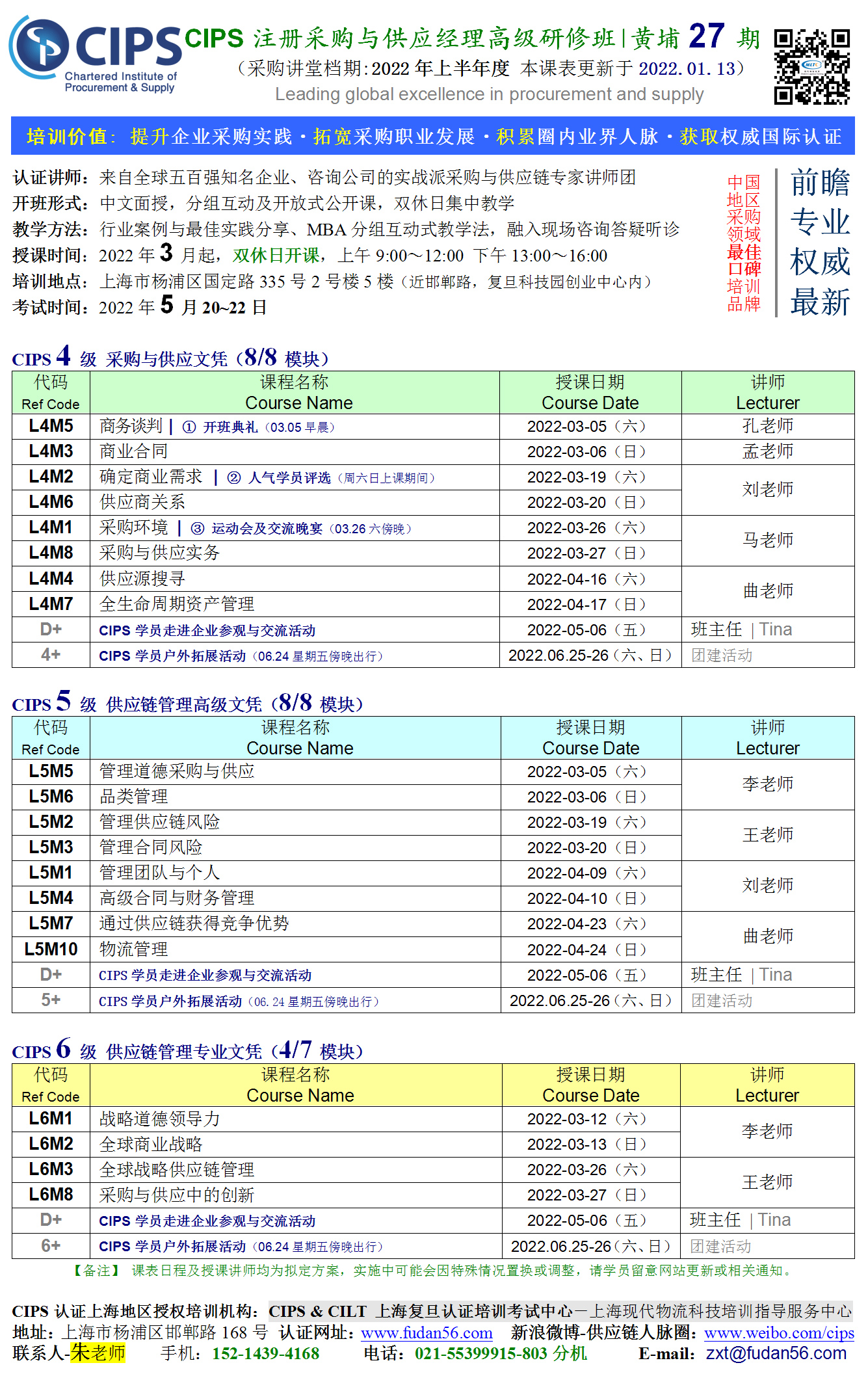Click course name 商业合同

[x=134, y=451]
